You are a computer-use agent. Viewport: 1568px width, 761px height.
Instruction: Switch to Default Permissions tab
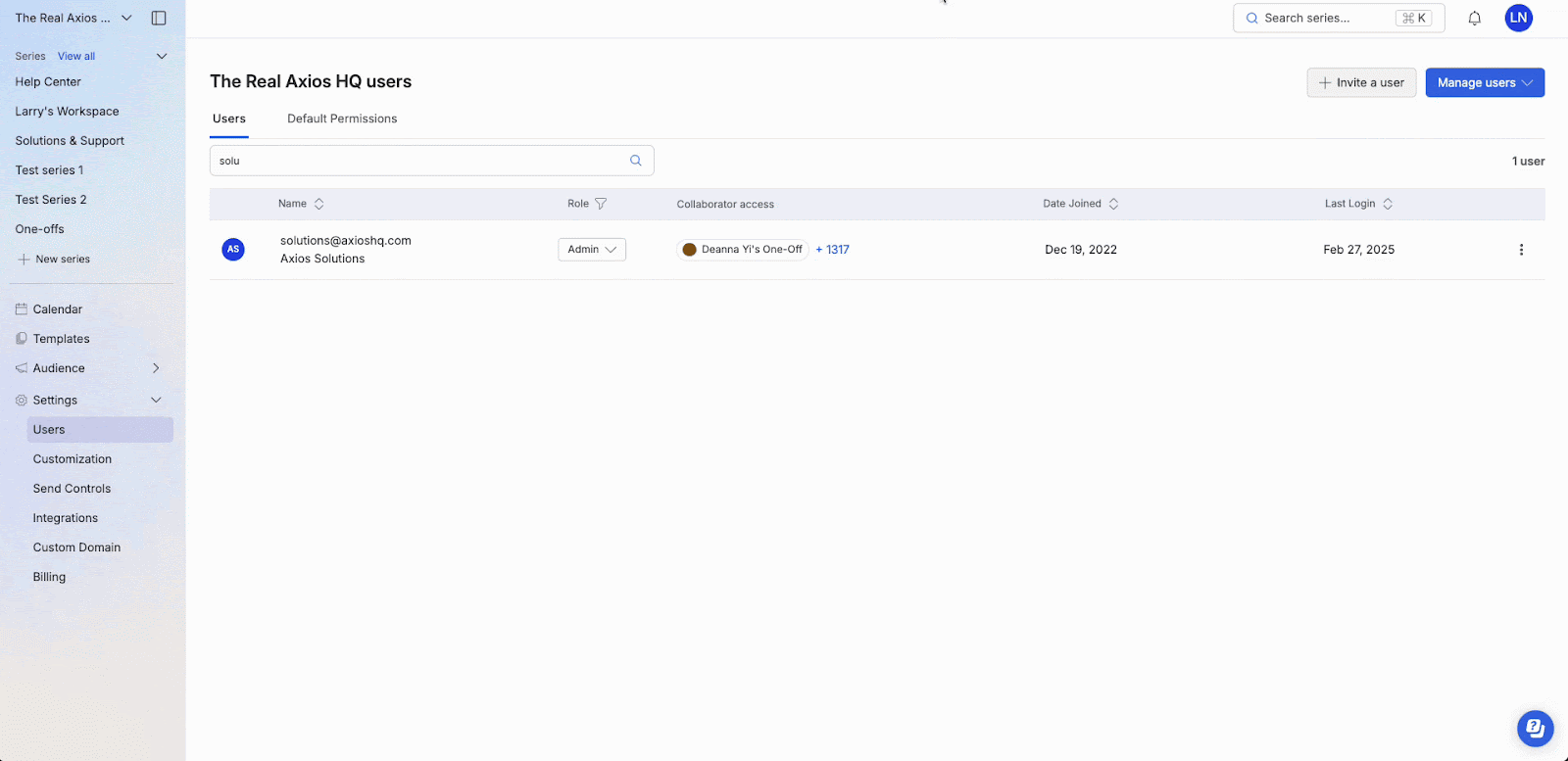point(342,119)
